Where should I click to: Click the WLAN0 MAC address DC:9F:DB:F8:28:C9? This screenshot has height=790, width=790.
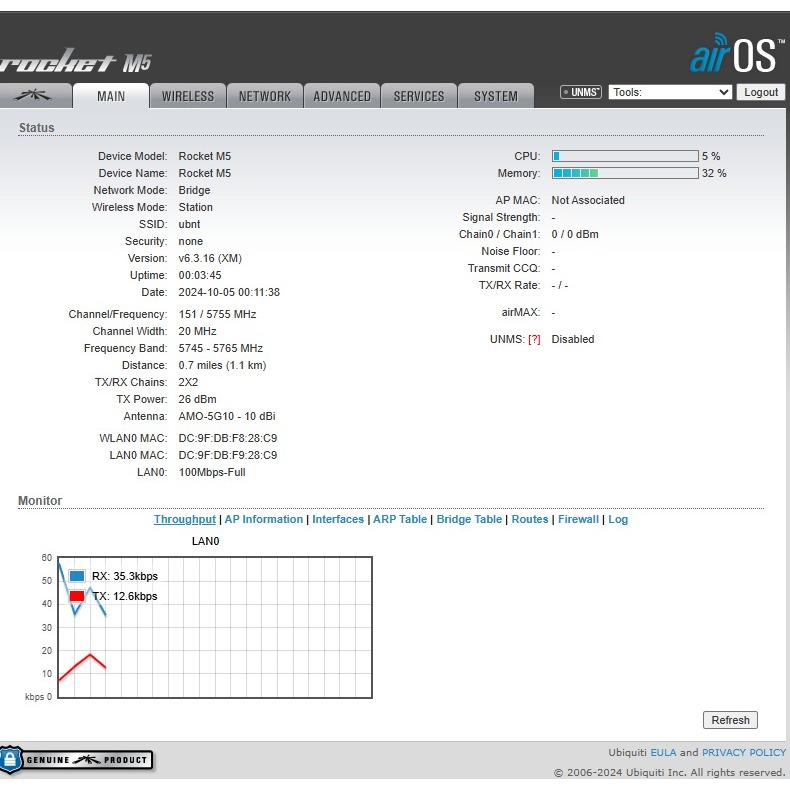[x=228, y=438]
